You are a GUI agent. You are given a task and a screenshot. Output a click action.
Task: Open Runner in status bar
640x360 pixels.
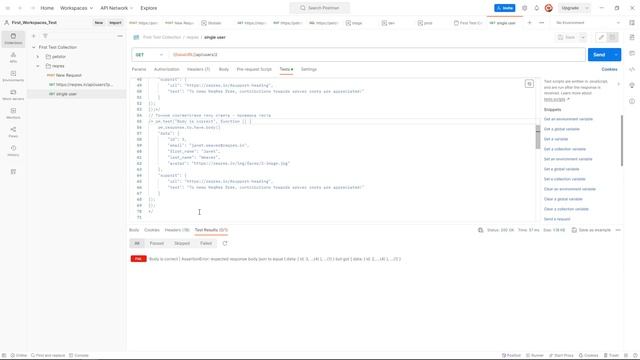[x=535, y=356]
